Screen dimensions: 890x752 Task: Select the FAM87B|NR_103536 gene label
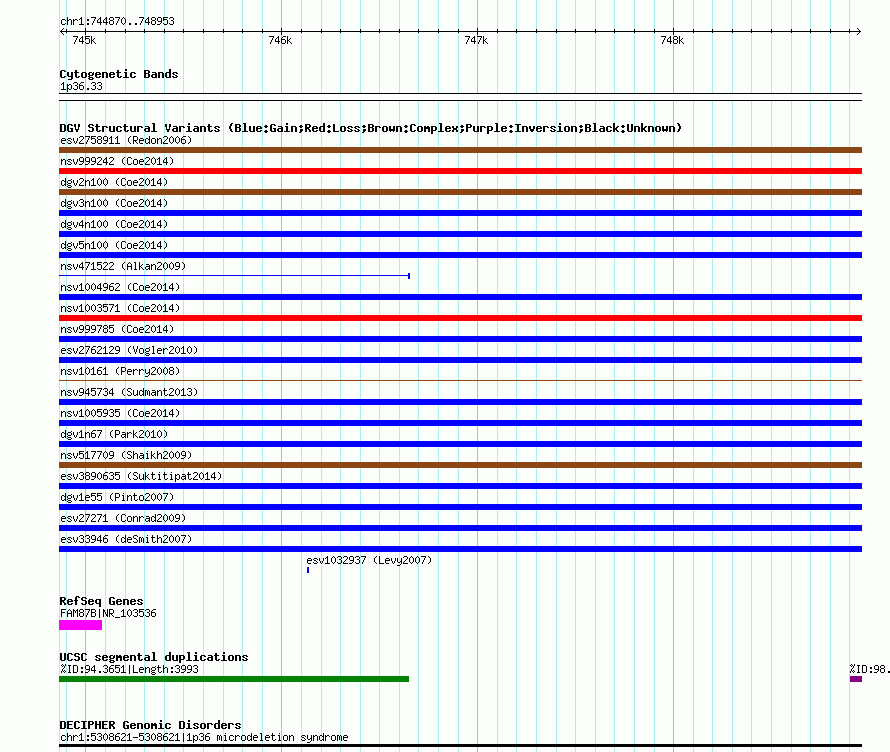108,614
